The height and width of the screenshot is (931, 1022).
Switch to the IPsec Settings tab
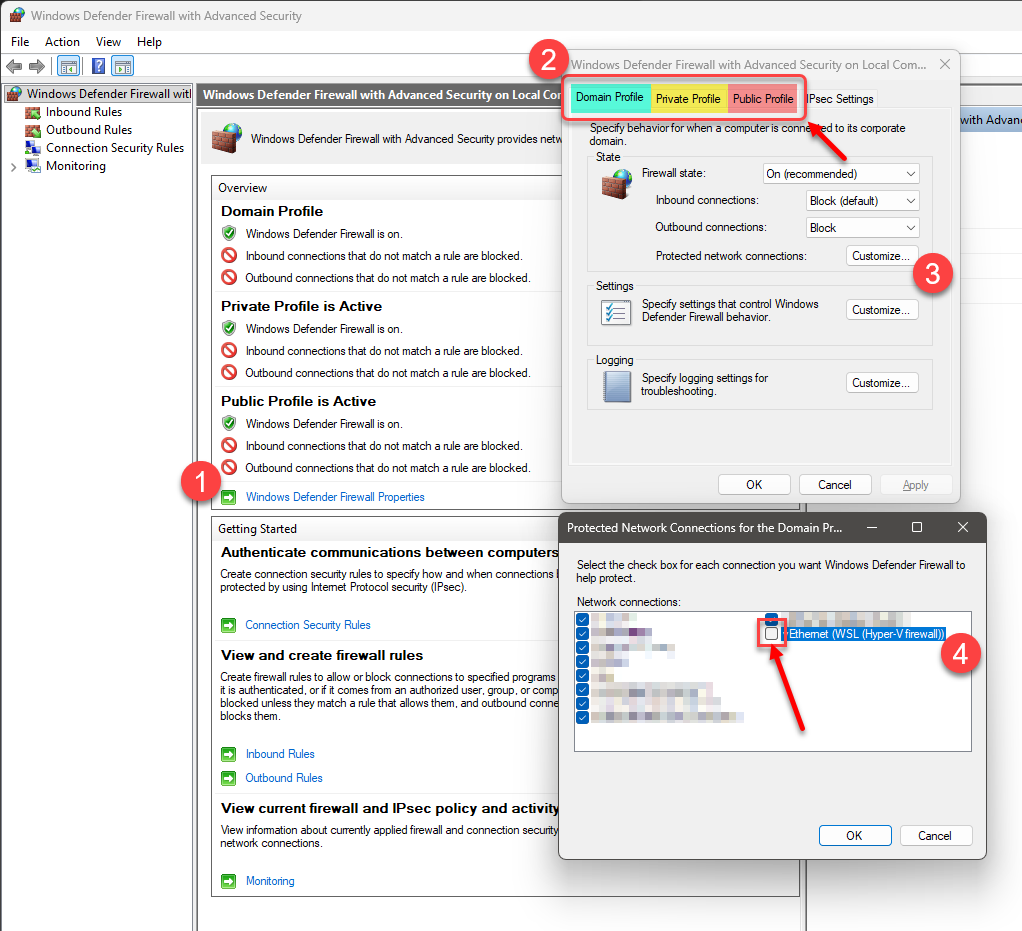[x=840, y=99]
